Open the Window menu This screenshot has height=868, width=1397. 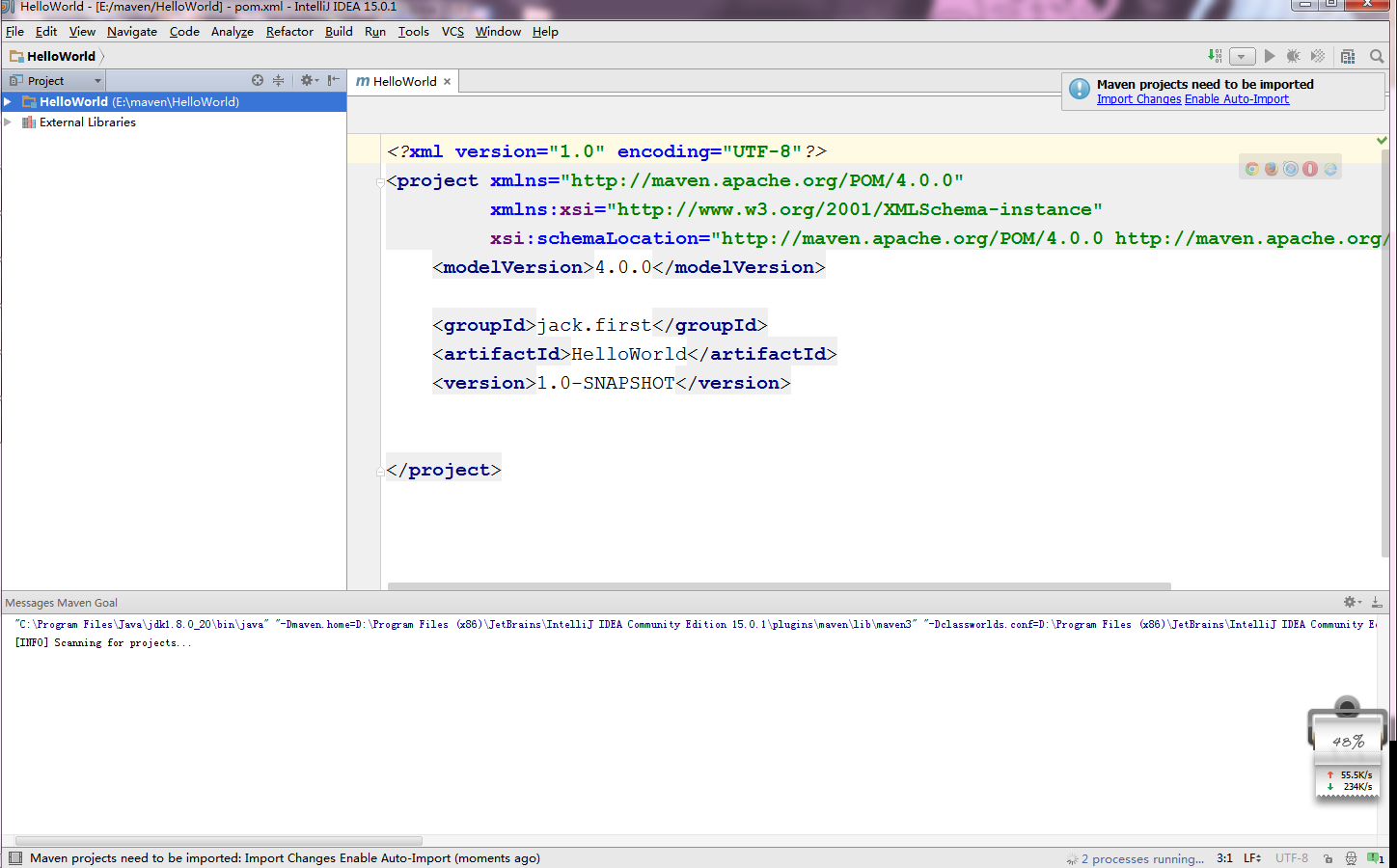click(498, 32)
